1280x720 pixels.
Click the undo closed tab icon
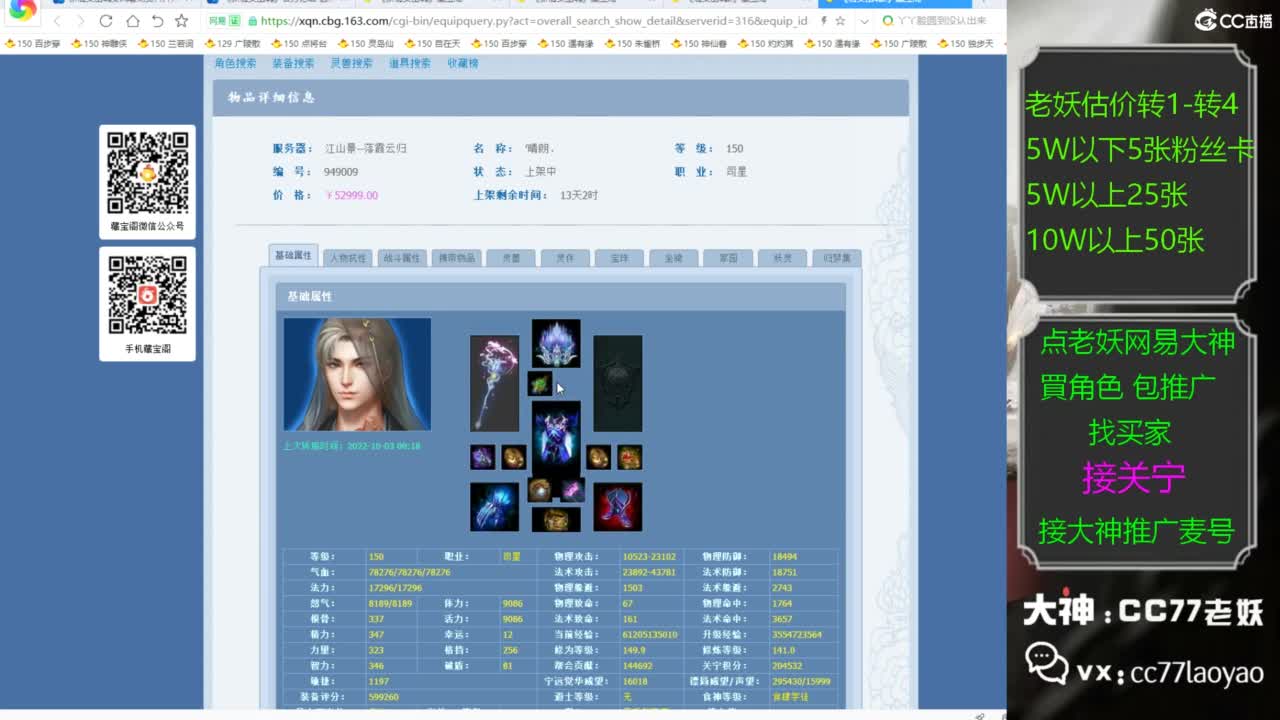157,21
